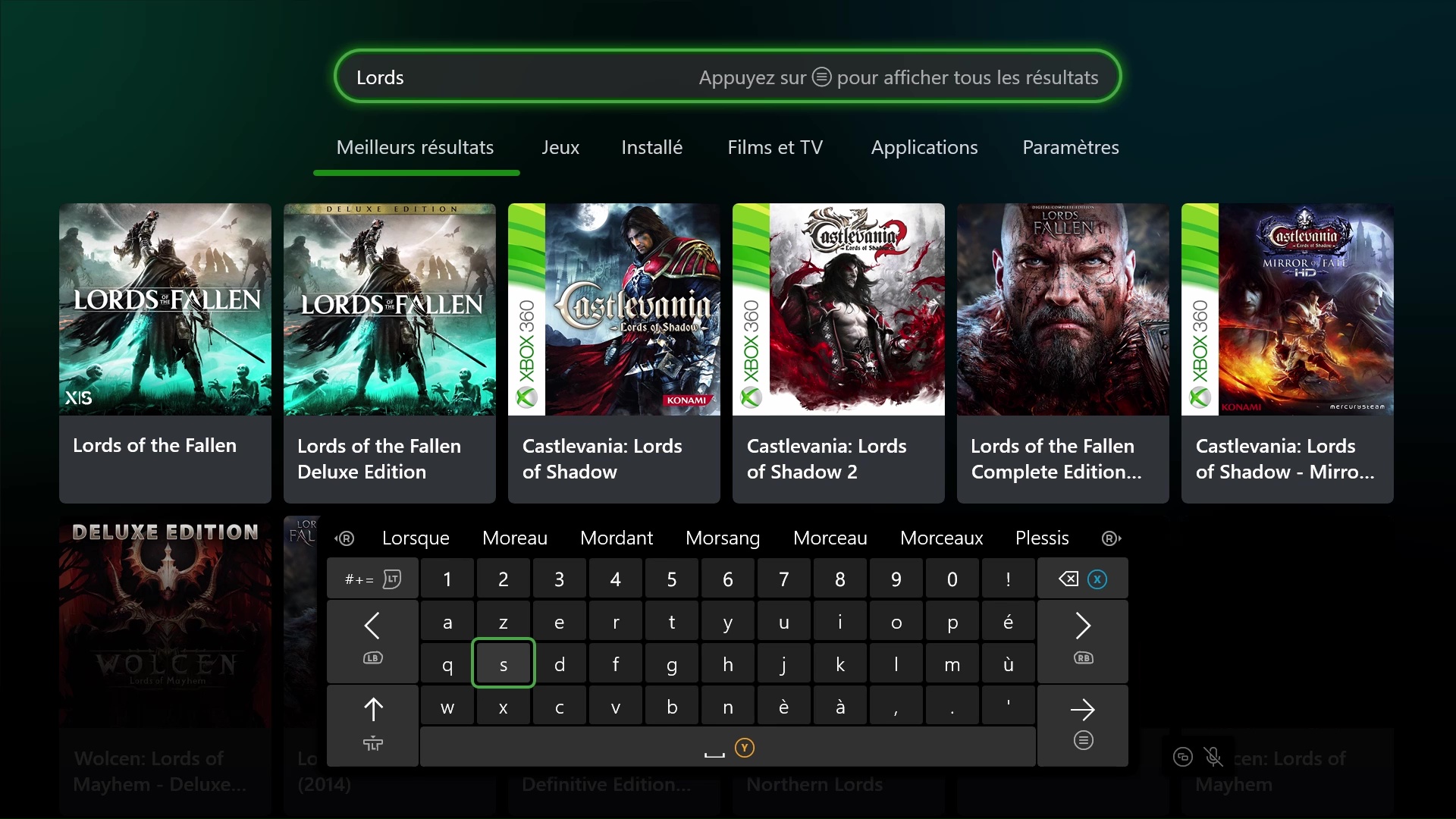This screenshot has width=1456, height=819.
Task: Tap the e key
Action: tap(560, 623)
